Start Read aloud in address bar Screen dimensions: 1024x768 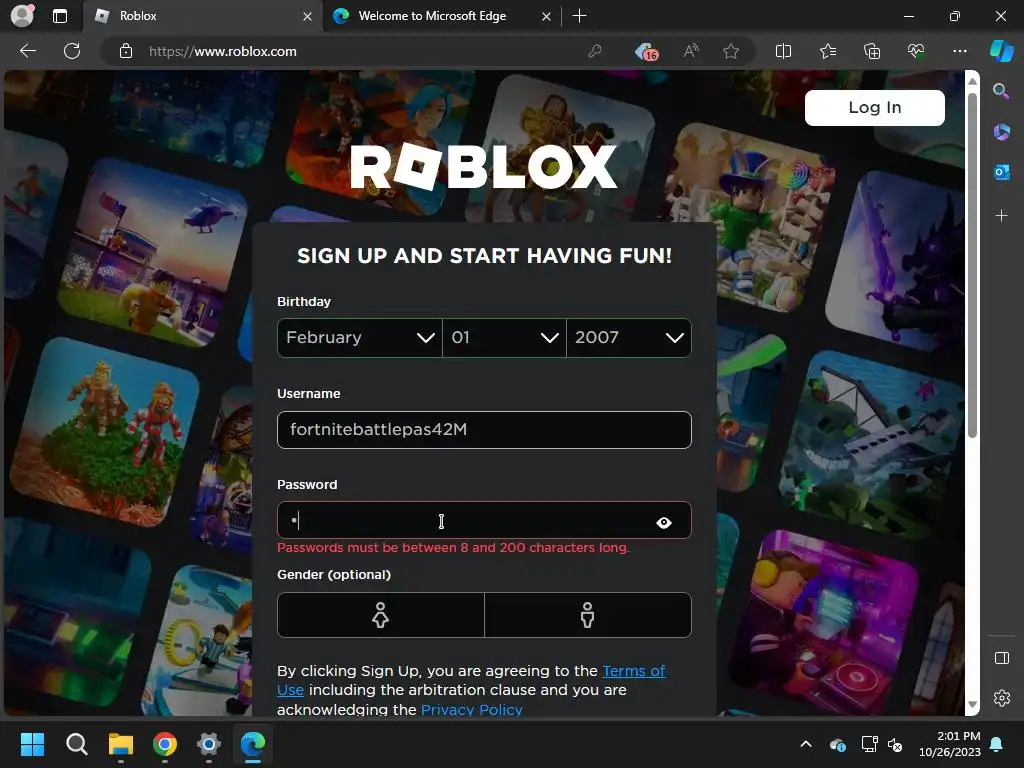[690, 51]
